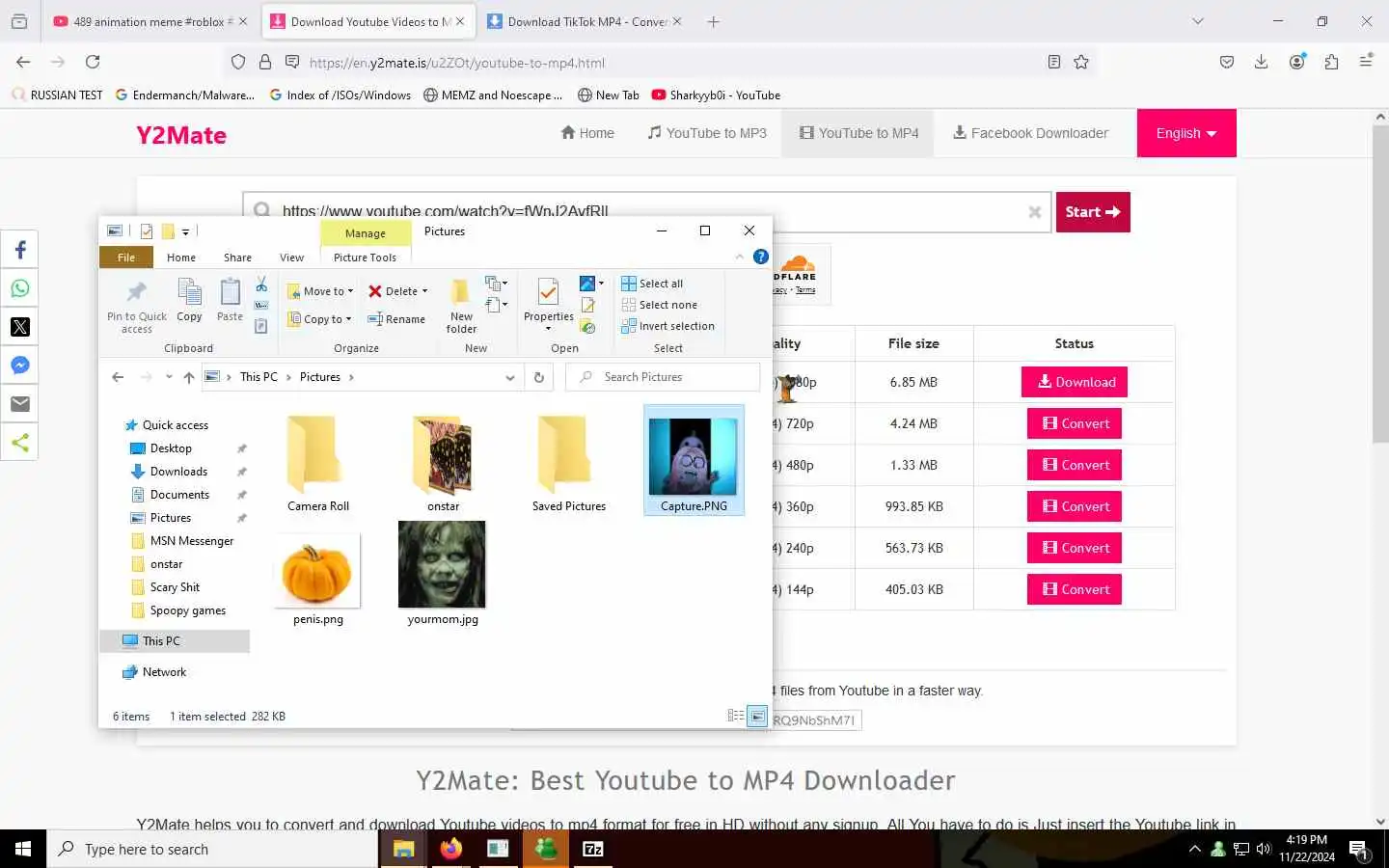Expand New item dropdown in ribbon
This screenshot has width=1389, height=868.
496,284
